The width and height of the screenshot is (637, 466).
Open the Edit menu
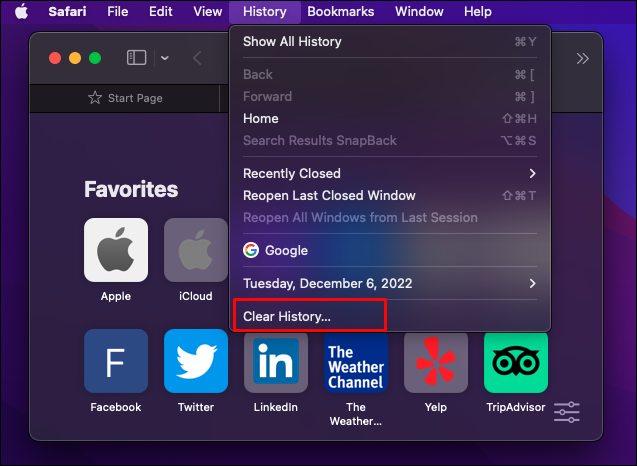click(x=160, y=12)
